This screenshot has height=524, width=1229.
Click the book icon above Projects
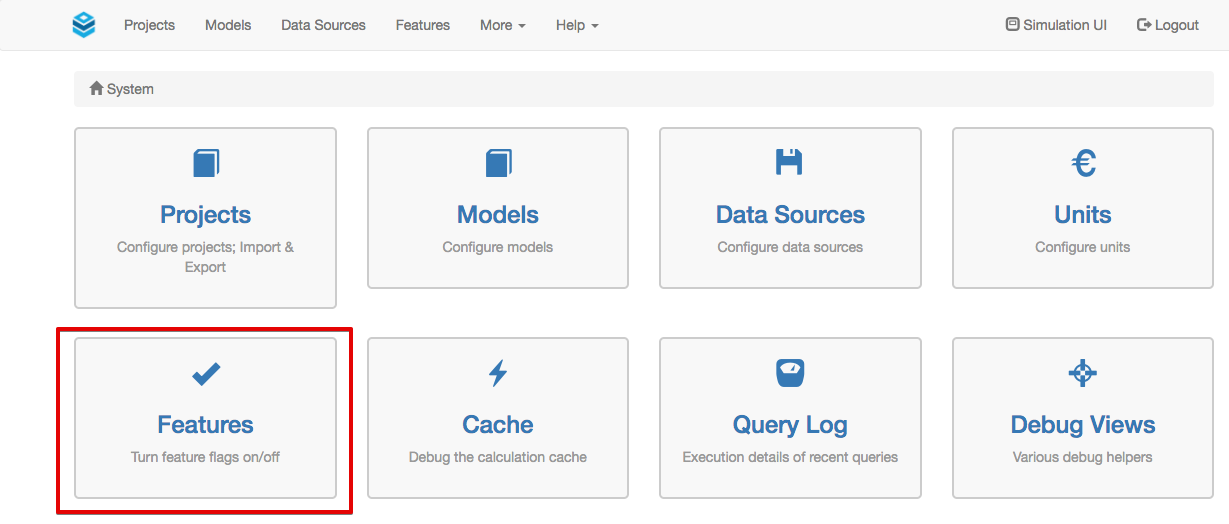coord(206,163)
